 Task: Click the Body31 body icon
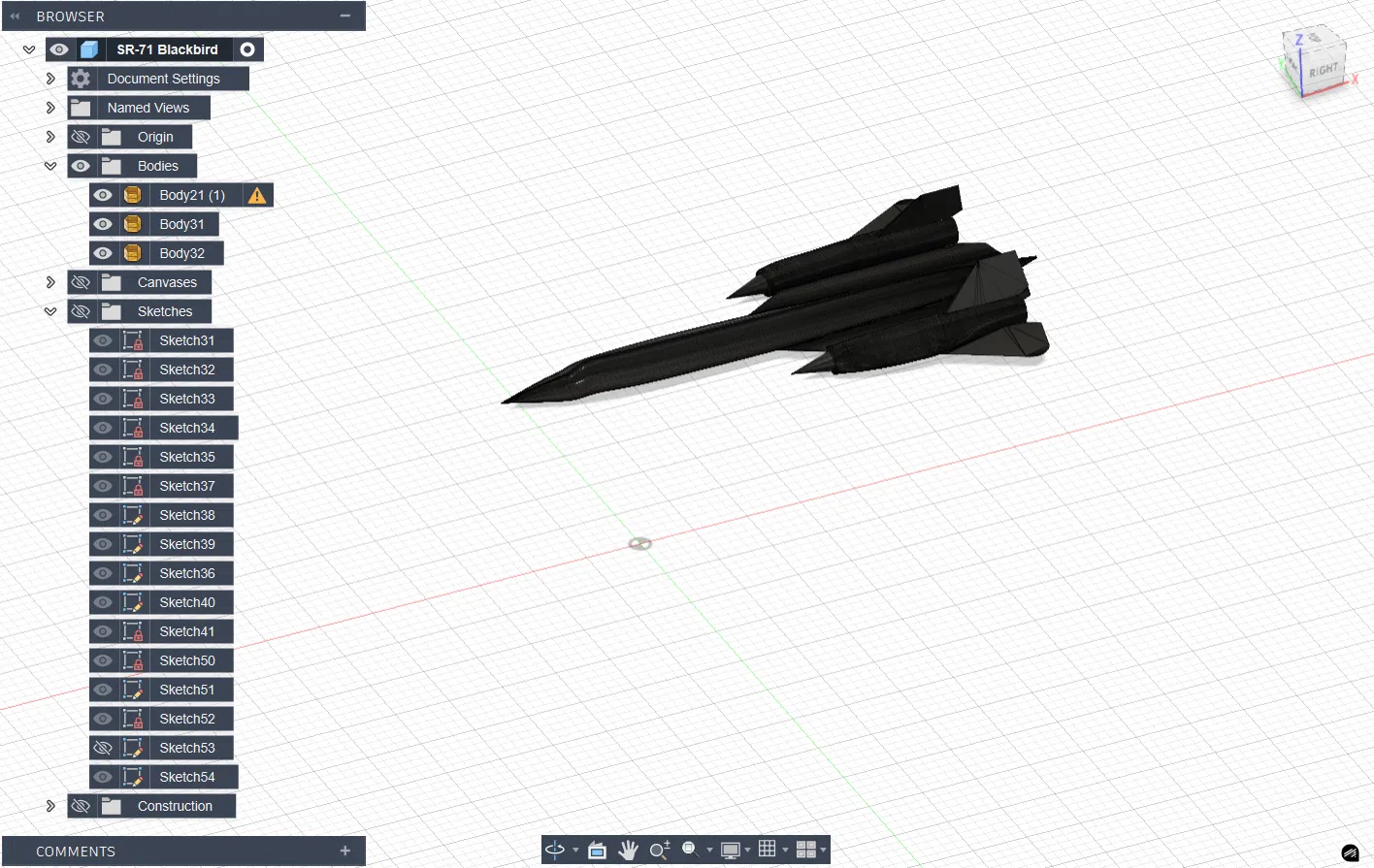click(133, 224)
